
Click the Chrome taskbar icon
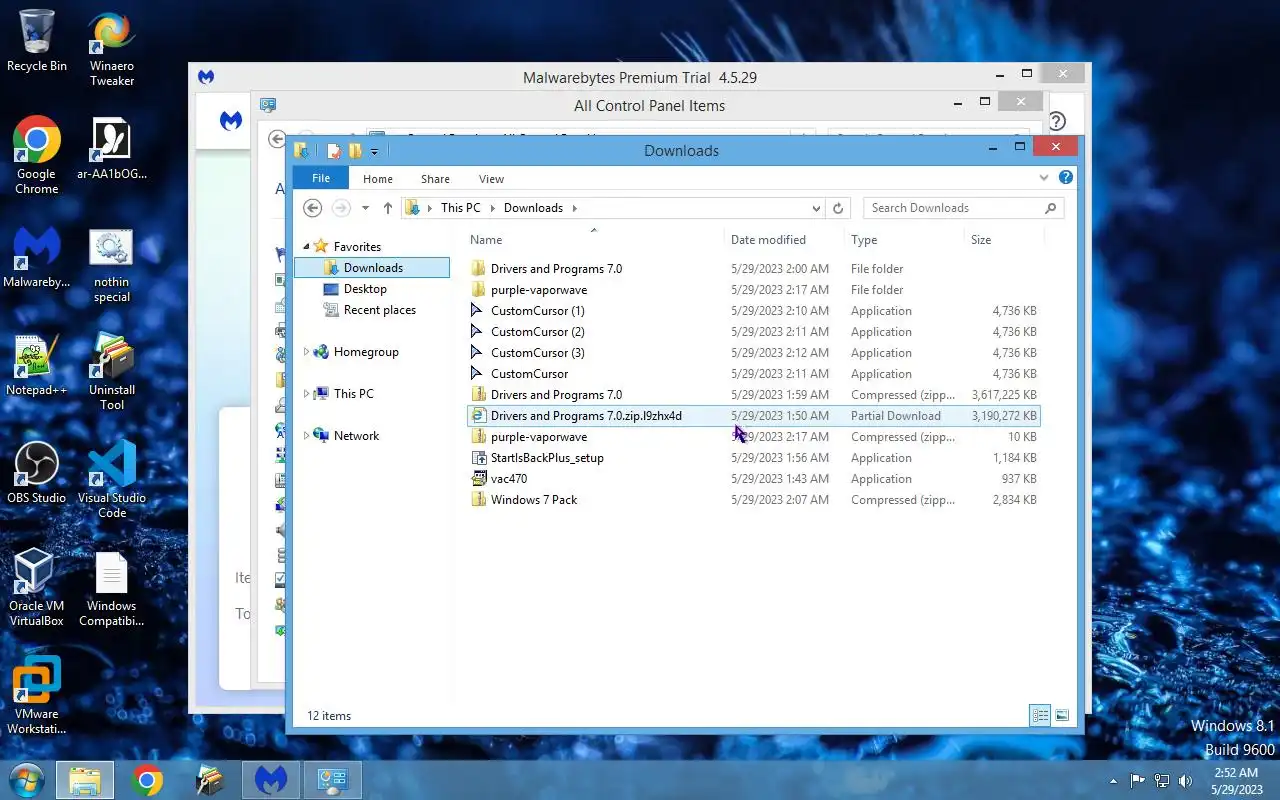click(x=147, y=780)
